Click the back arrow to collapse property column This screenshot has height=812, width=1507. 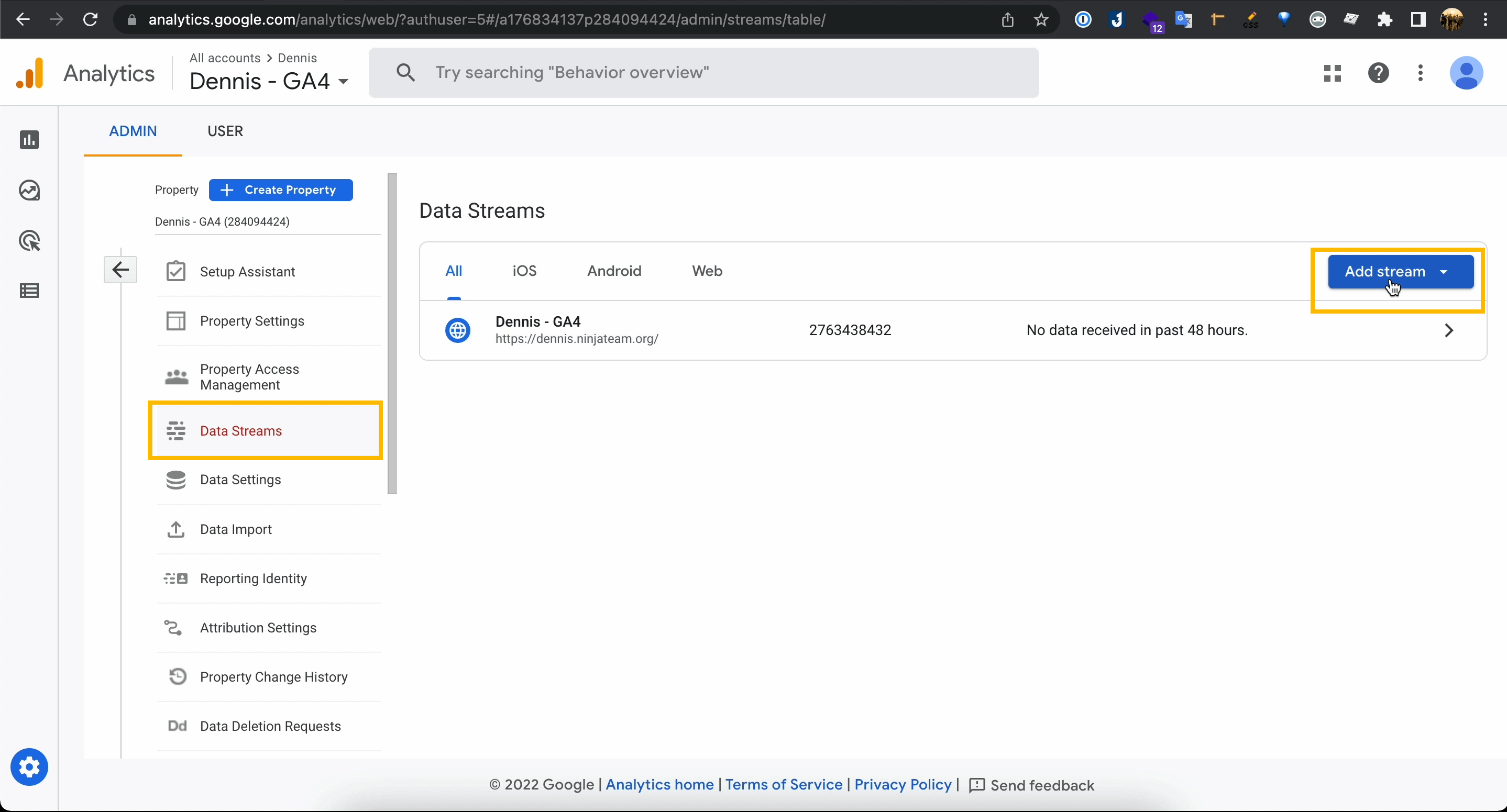[x=120, y=270]
